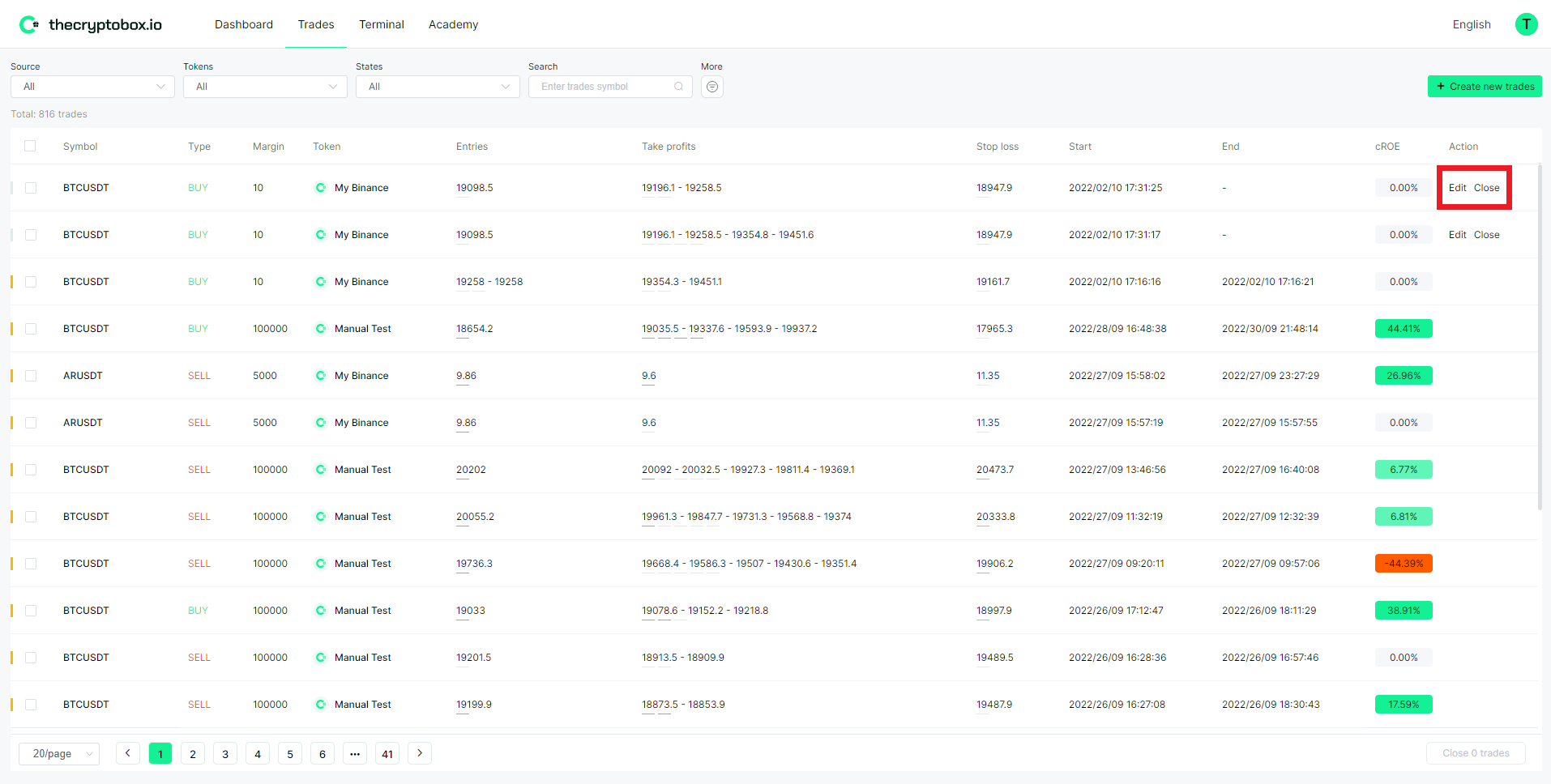
Task: Switch to the Dashboard tab
Action: 243,24
